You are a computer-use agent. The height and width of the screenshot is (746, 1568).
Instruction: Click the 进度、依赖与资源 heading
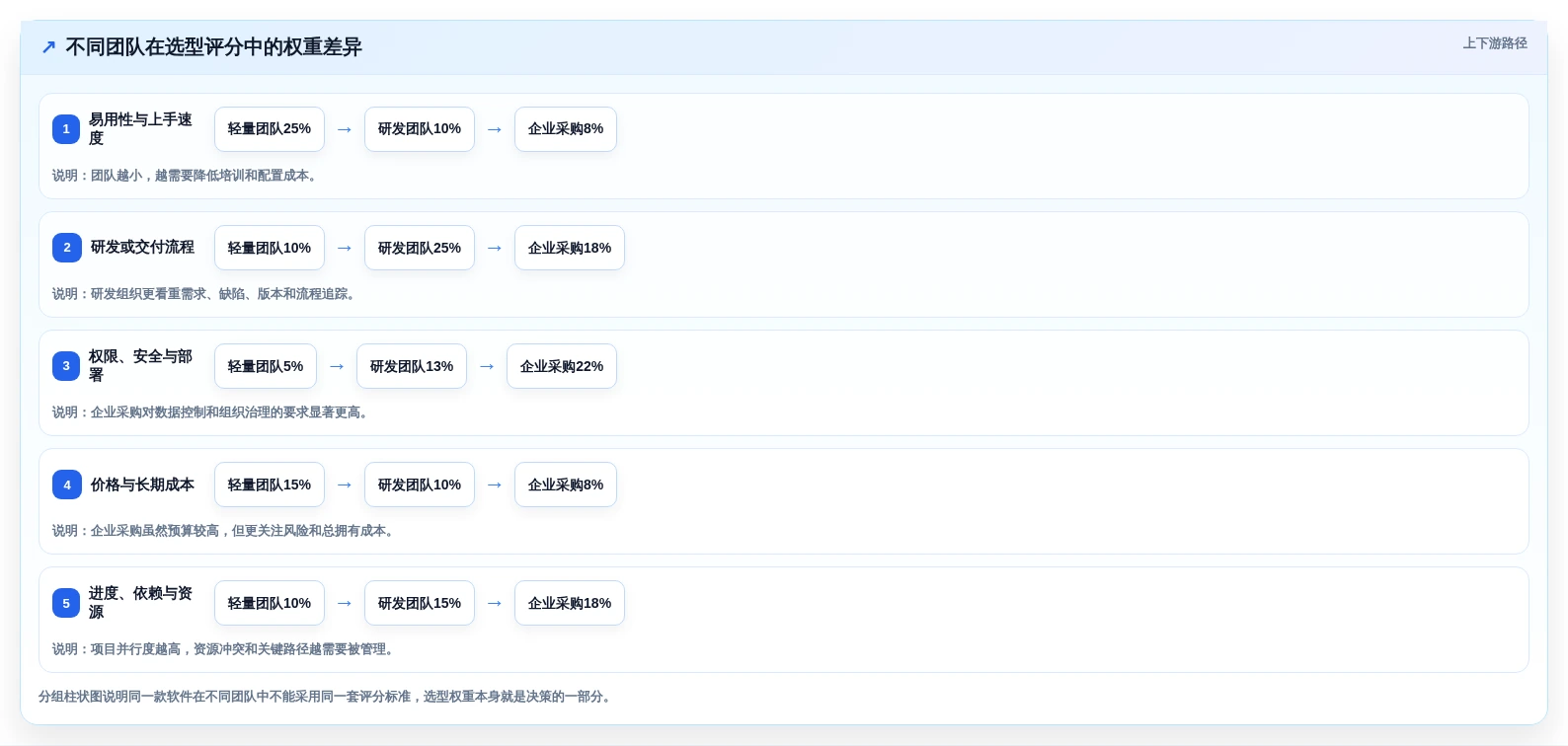point(140,603)
